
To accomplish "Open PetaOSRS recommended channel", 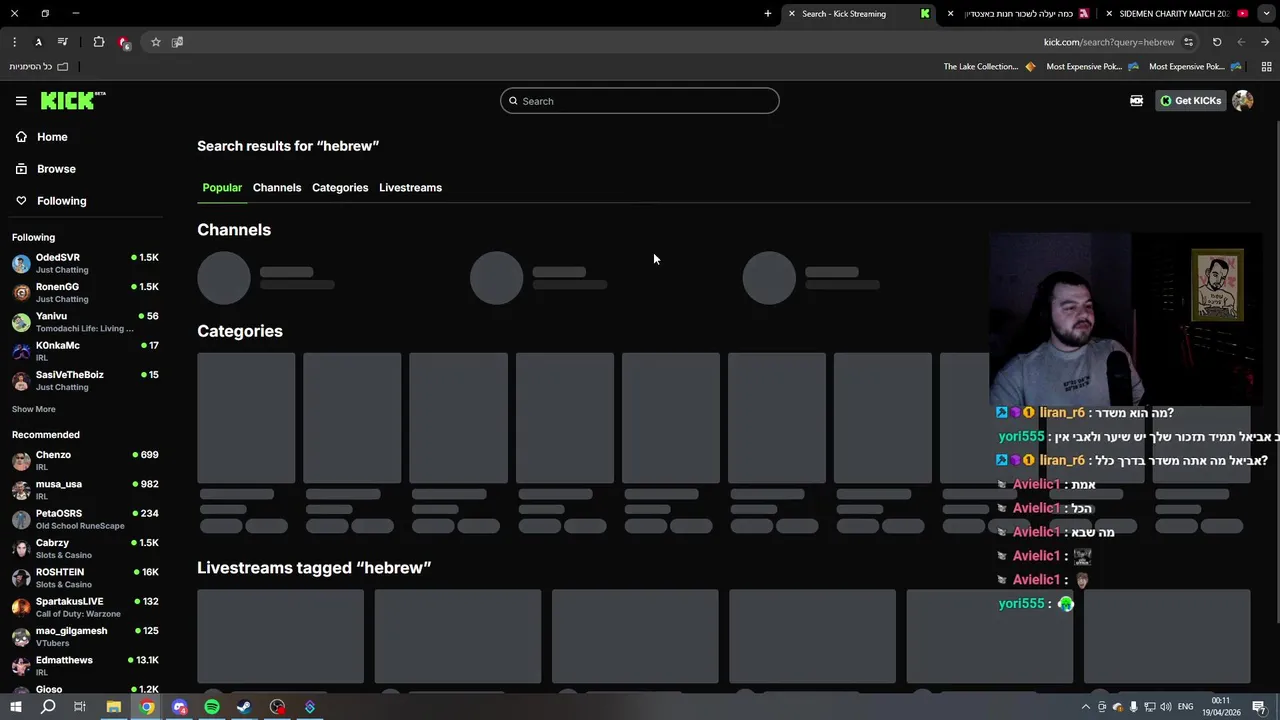I will [85, 519].
